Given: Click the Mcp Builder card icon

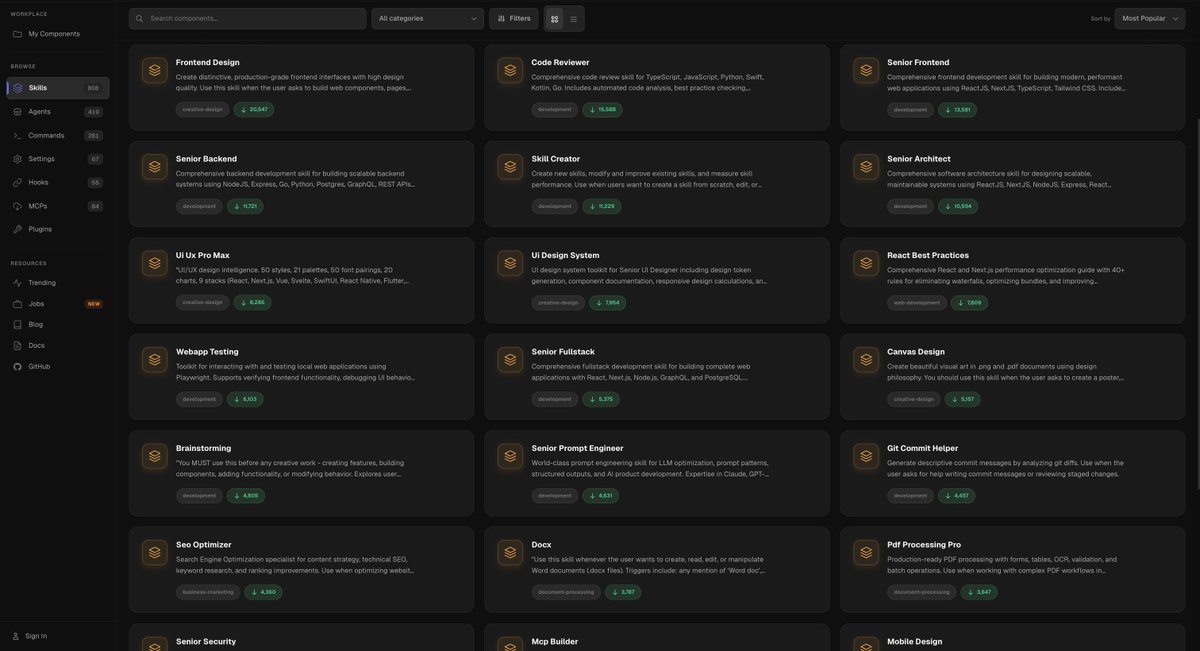Looking at the screenshot, I should (x=510, y=645).
